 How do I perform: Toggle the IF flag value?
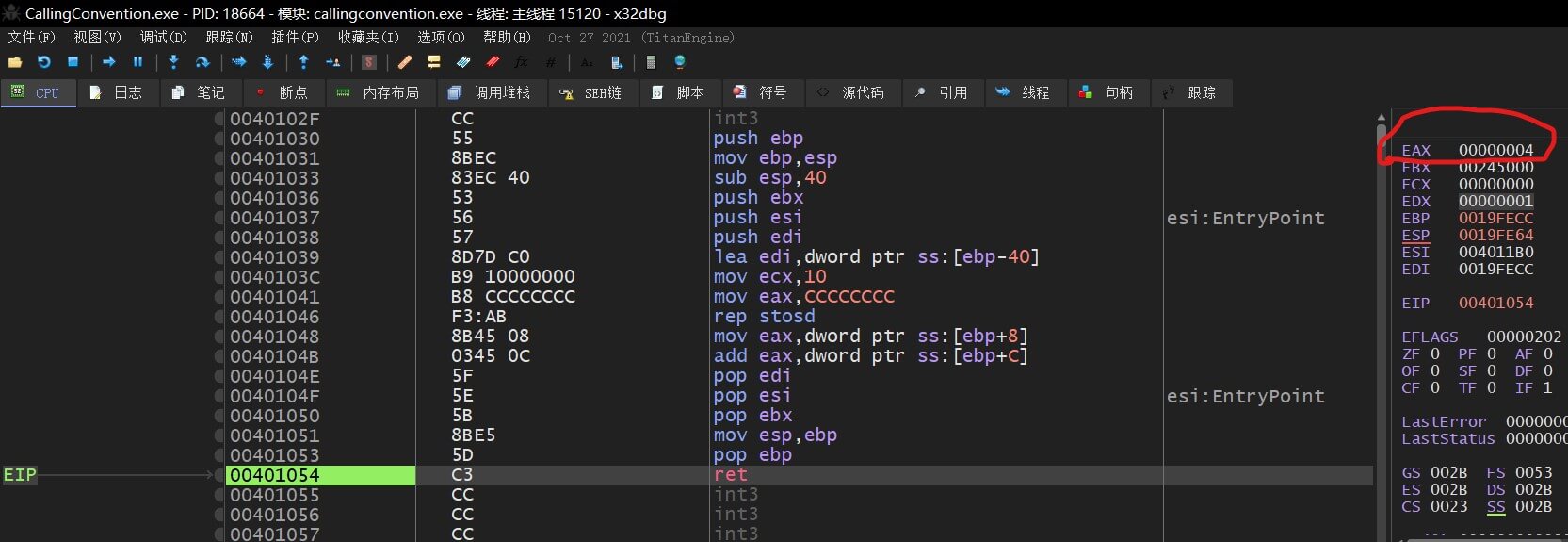point(1547,388)
